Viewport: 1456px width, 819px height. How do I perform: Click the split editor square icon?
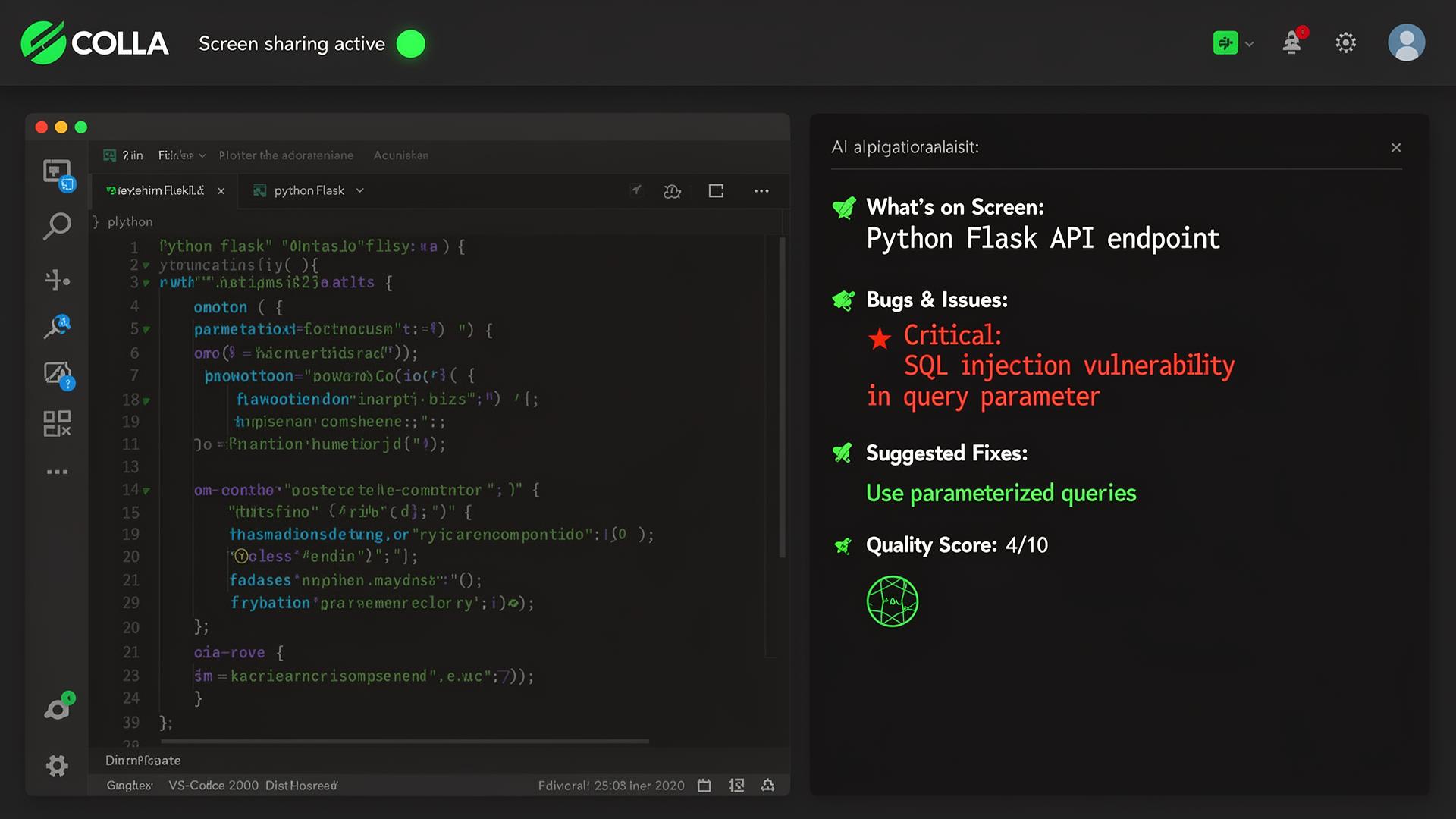[716, 191]
